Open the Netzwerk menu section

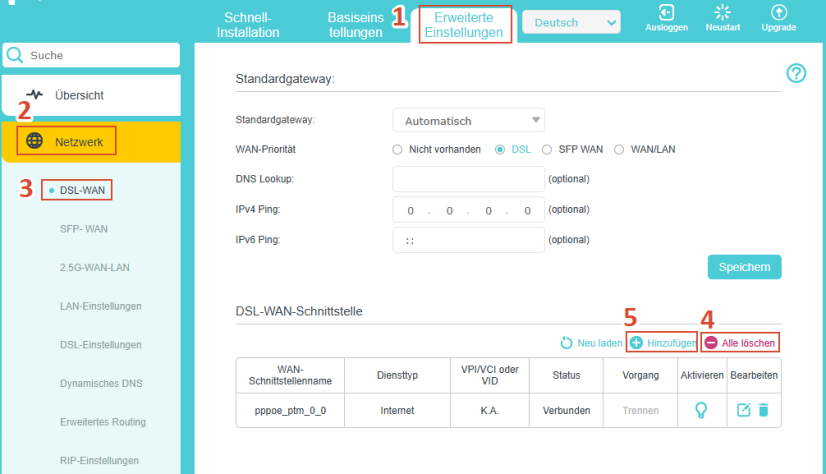pos(91,142)
